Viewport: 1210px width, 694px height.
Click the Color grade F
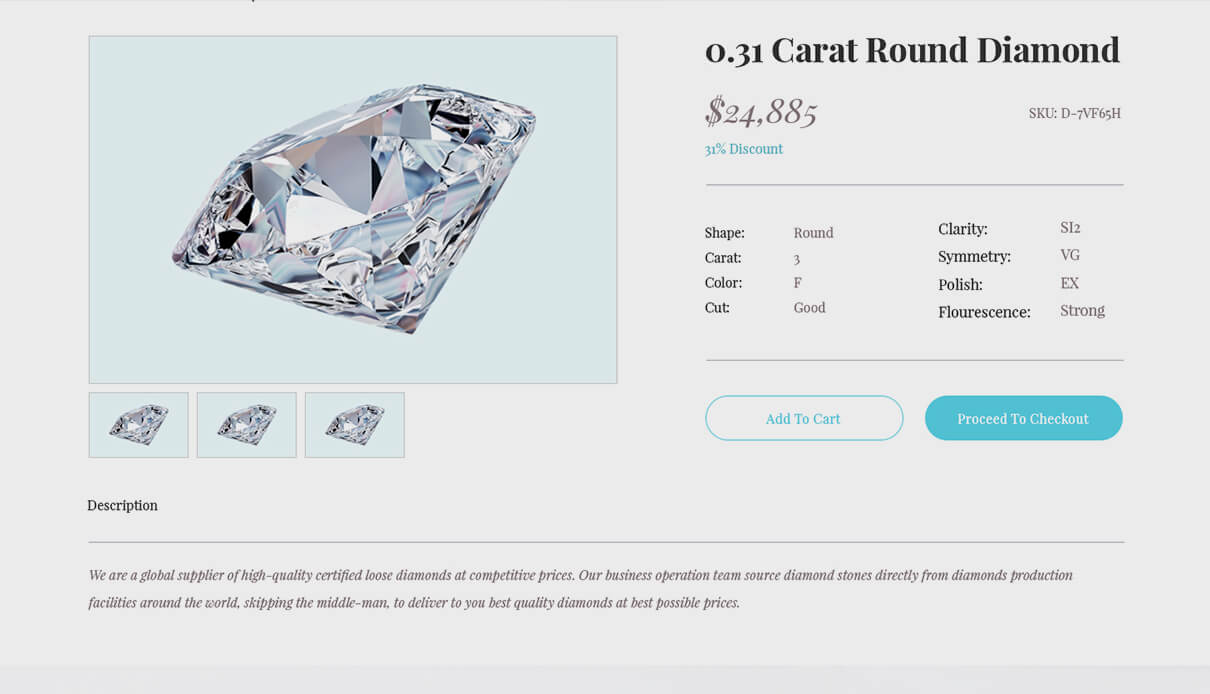[798, 283]
